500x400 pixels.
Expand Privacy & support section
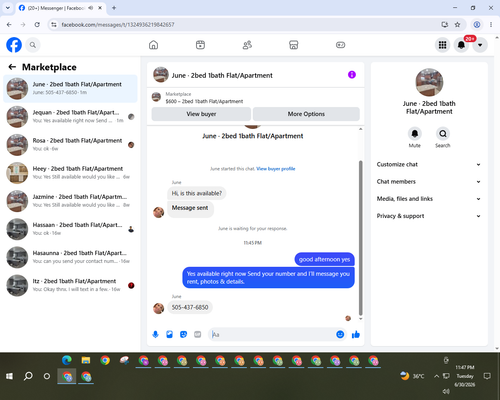click(429, 216)
